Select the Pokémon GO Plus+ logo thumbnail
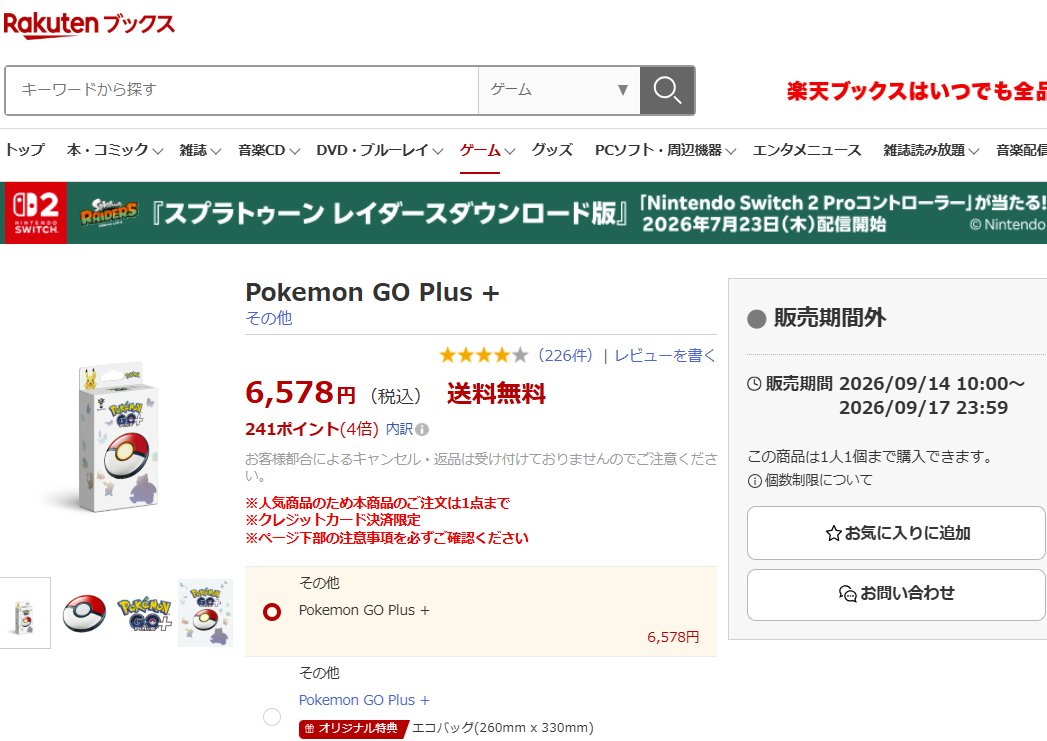1047x741 pixels. coord(144,615)
